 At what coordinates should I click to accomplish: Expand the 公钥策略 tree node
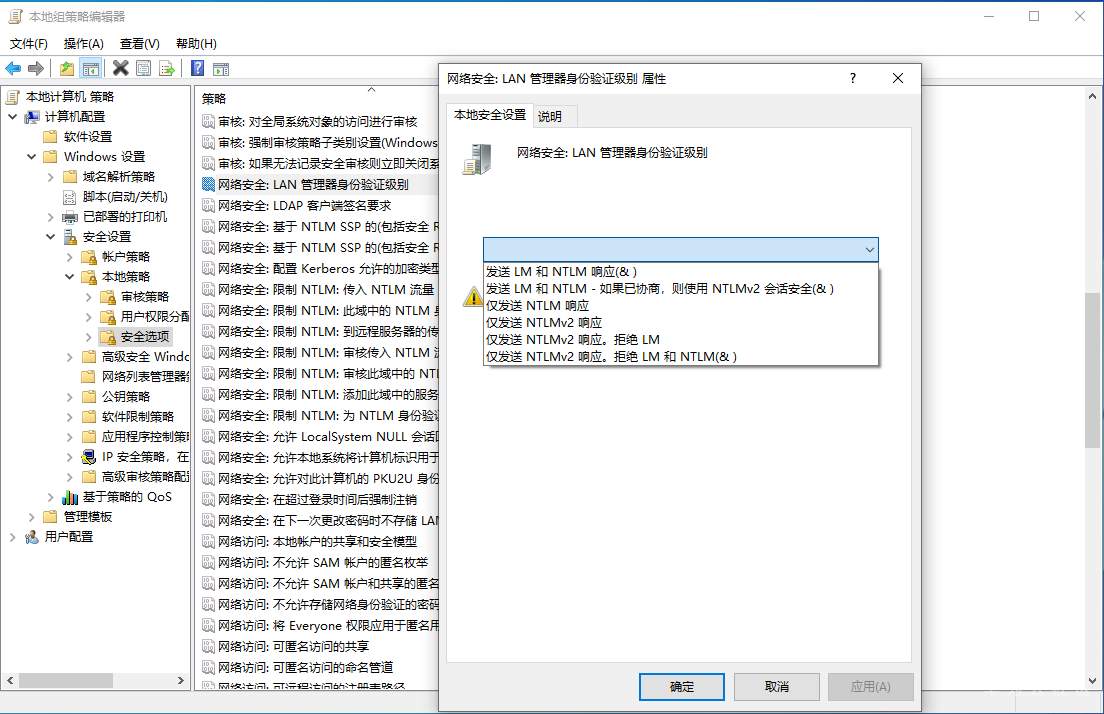click(70, 397)
